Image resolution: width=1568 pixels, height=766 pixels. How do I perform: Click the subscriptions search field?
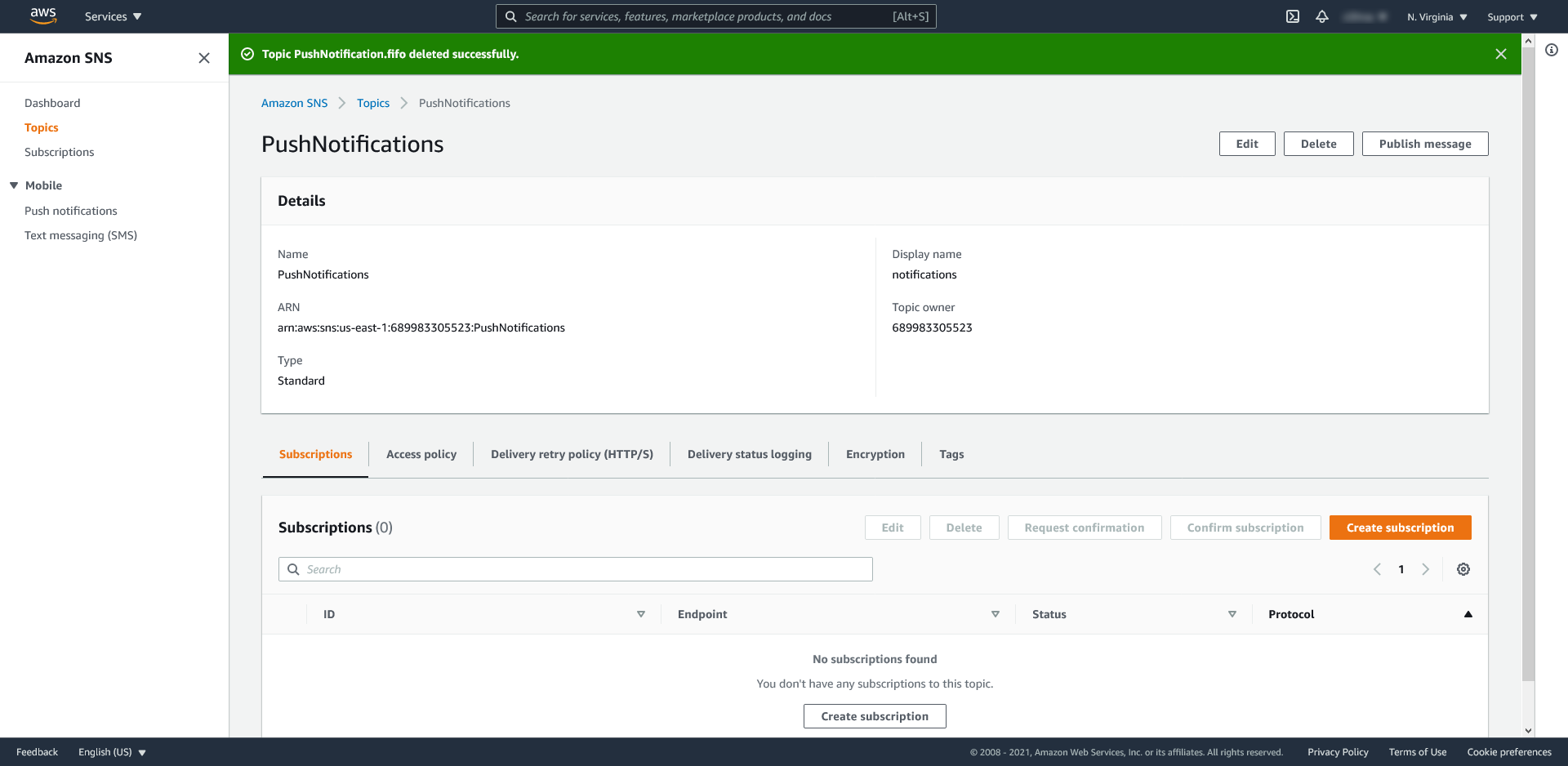pyautogui.click(x=576, y=569)
